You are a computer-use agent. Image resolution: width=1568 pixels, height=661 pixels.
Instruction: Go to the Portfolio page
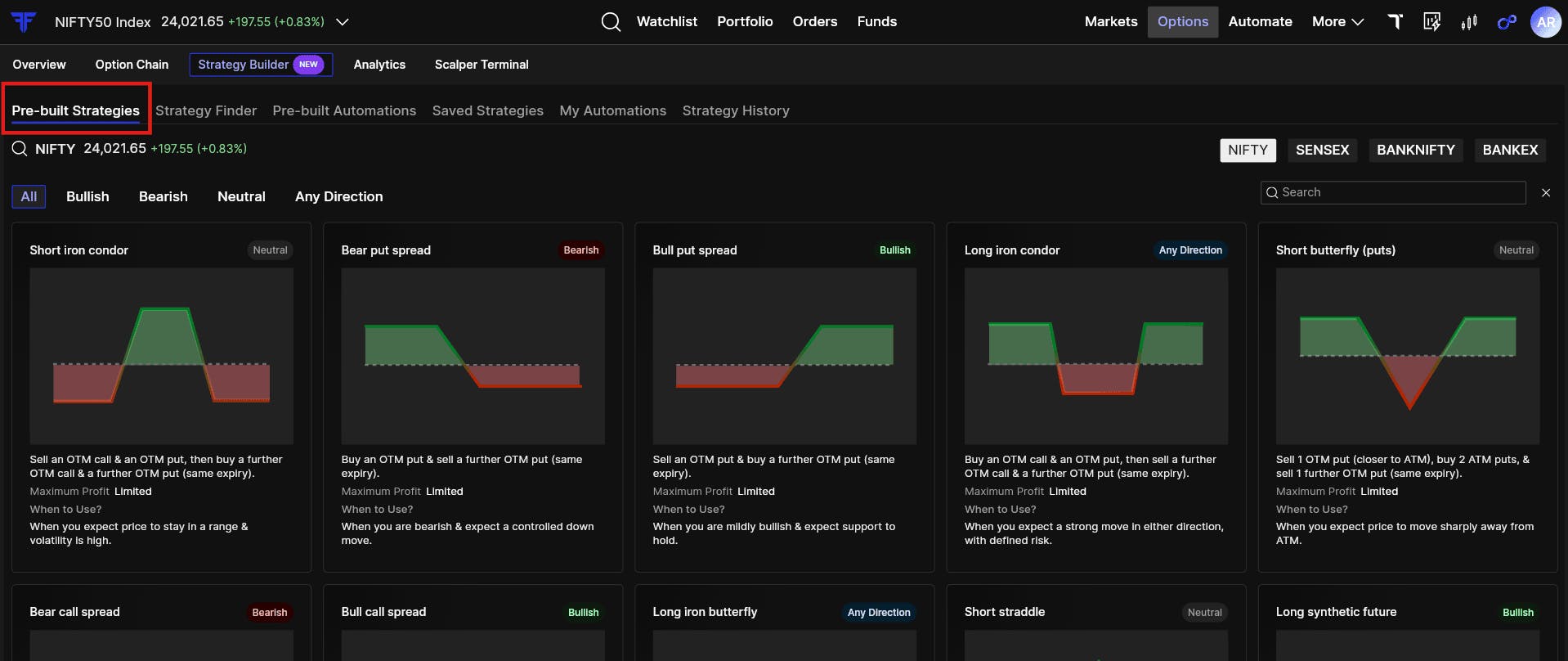tap(745, 21)
